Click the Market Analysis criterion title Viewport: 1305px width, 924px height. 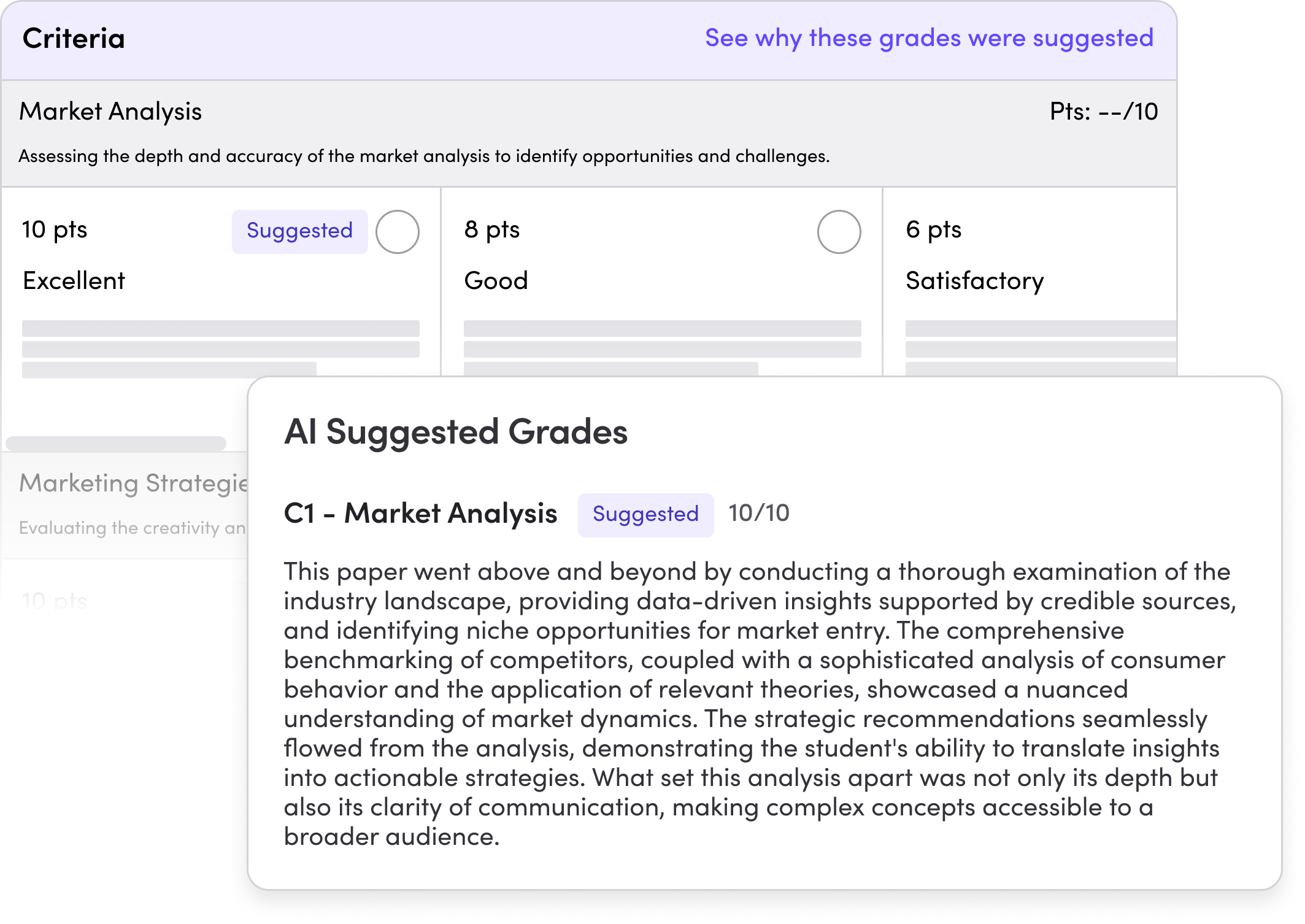pyautogui.click(x=110, y=112)
